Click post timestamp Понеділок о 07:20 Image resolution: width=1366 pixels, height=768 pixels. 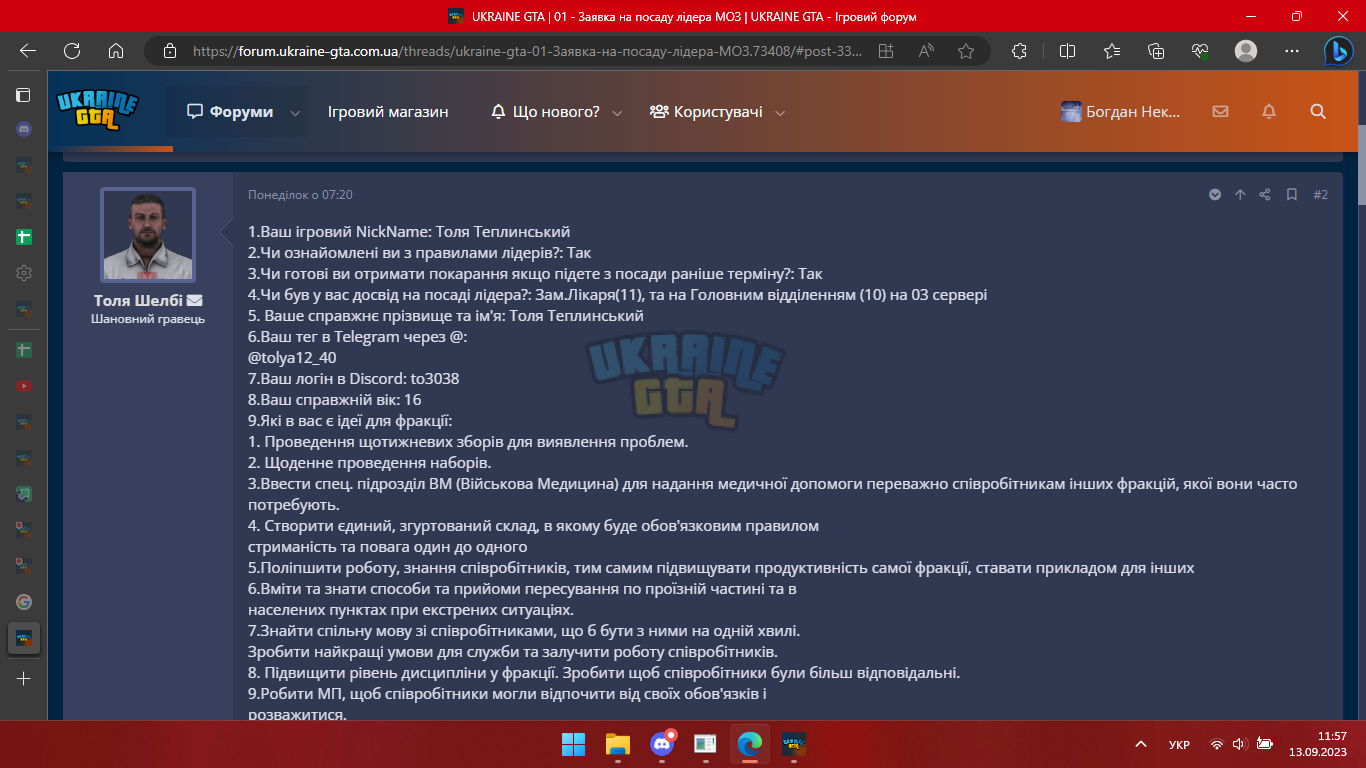tap(300, 195)
